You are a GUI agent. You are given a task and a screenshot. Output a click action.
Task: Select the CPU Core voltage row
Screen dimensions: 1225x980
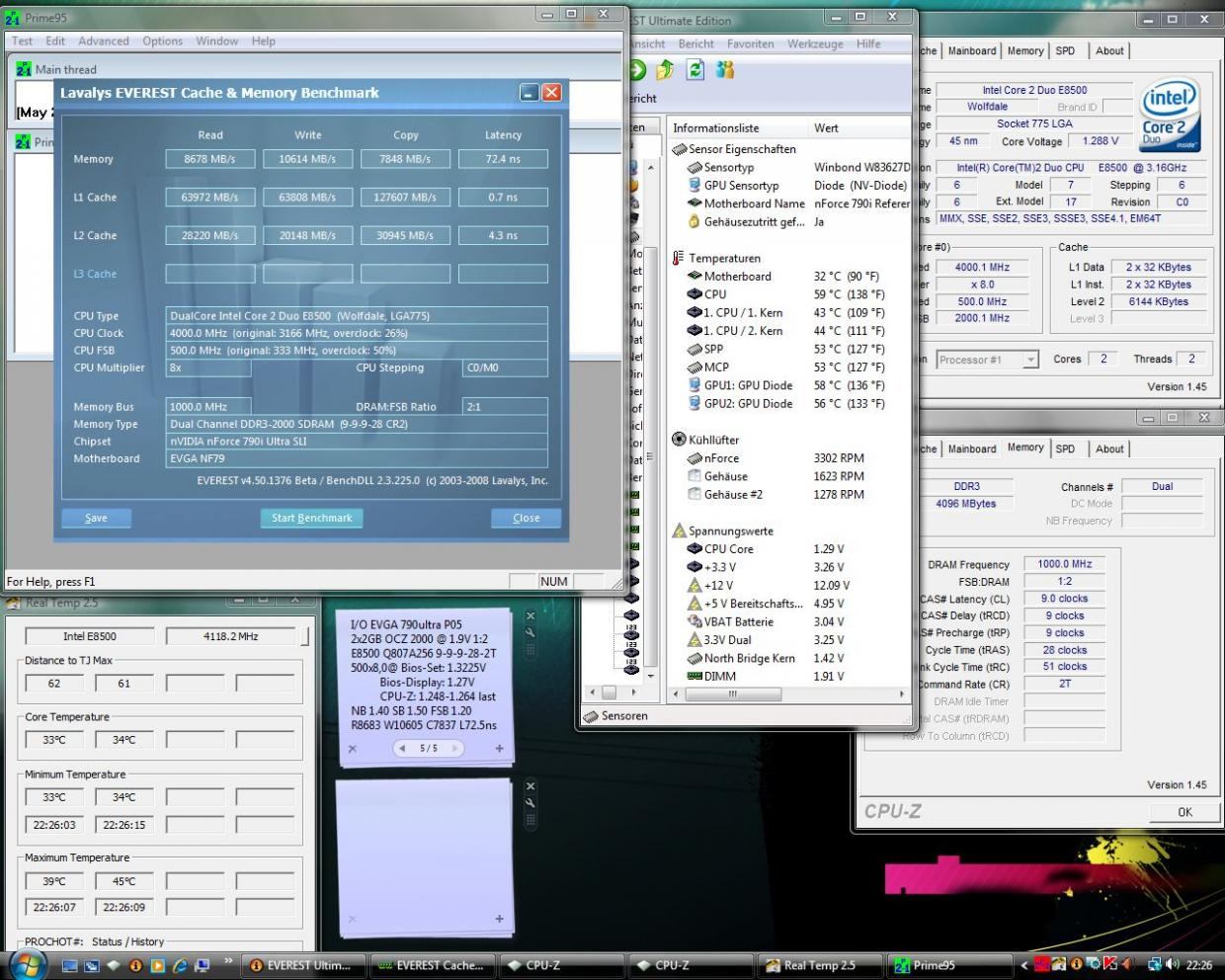pos(788,549)
